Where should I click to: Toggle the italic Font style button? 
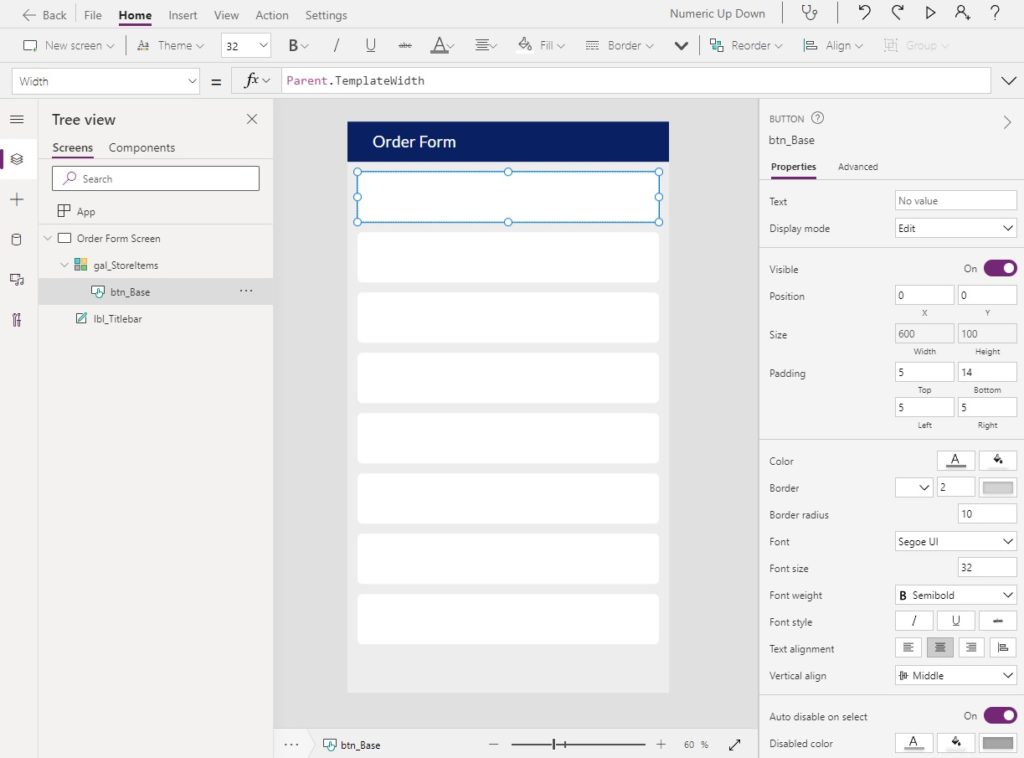coord(914,621)
